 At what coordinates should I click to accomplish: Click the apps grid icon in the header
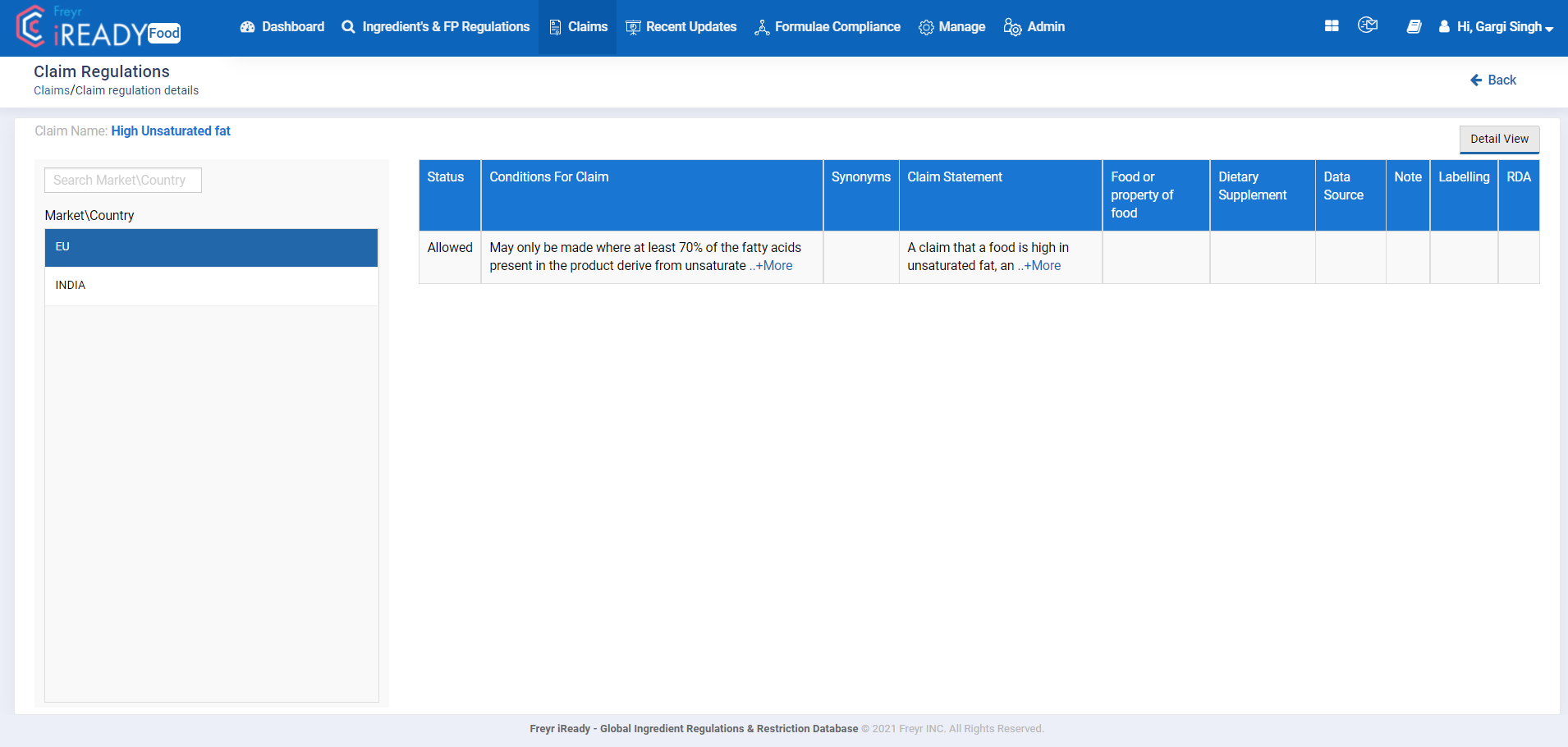tap(1331, 25)
